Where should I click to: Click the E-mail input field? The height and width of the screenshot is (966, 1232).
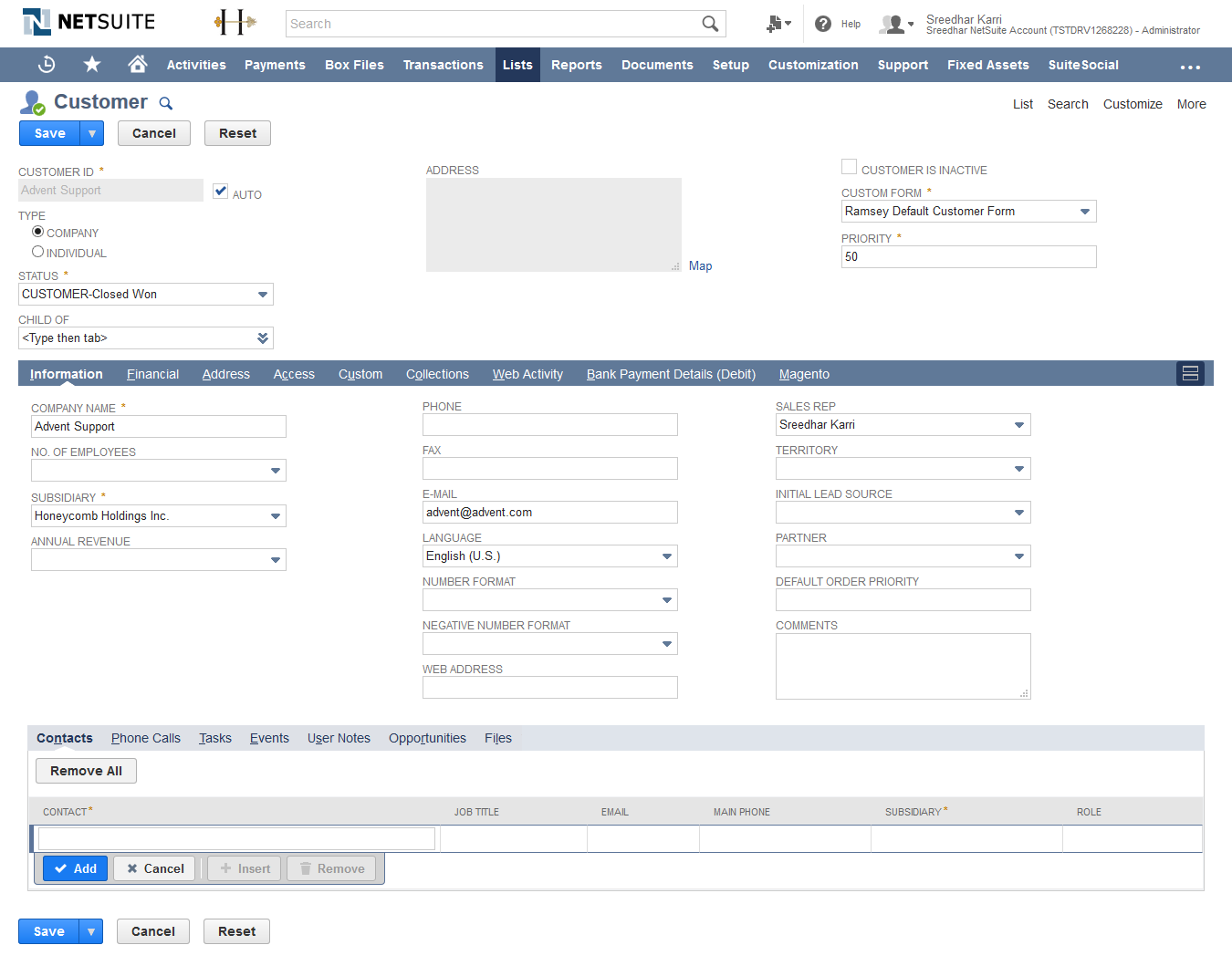tap(550, 512)
